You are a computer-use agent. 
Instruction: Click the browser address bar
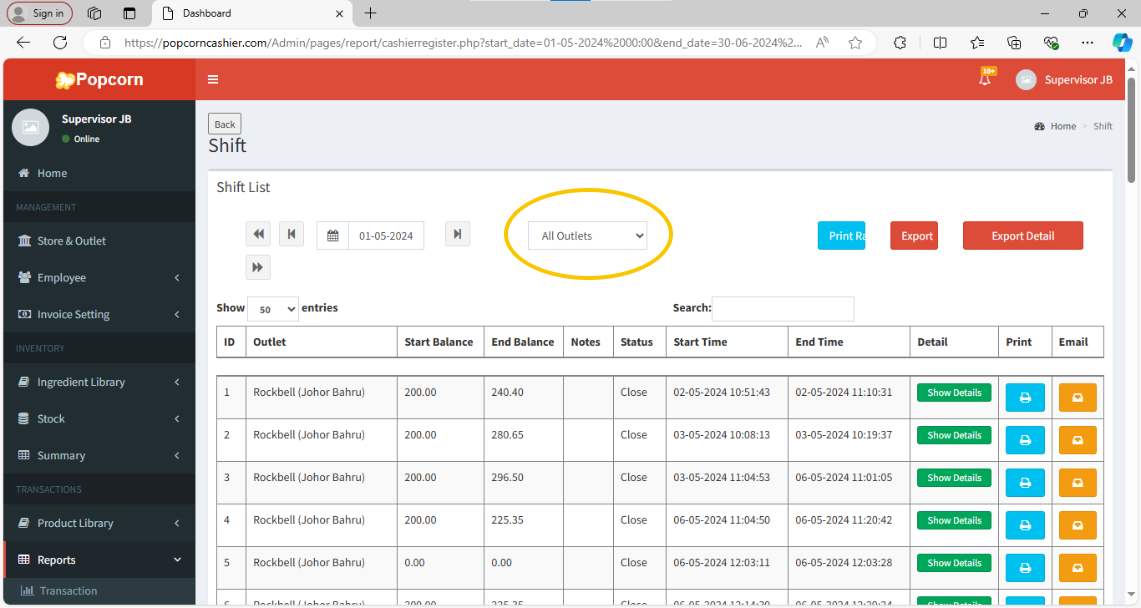click(x=462, y=43)
